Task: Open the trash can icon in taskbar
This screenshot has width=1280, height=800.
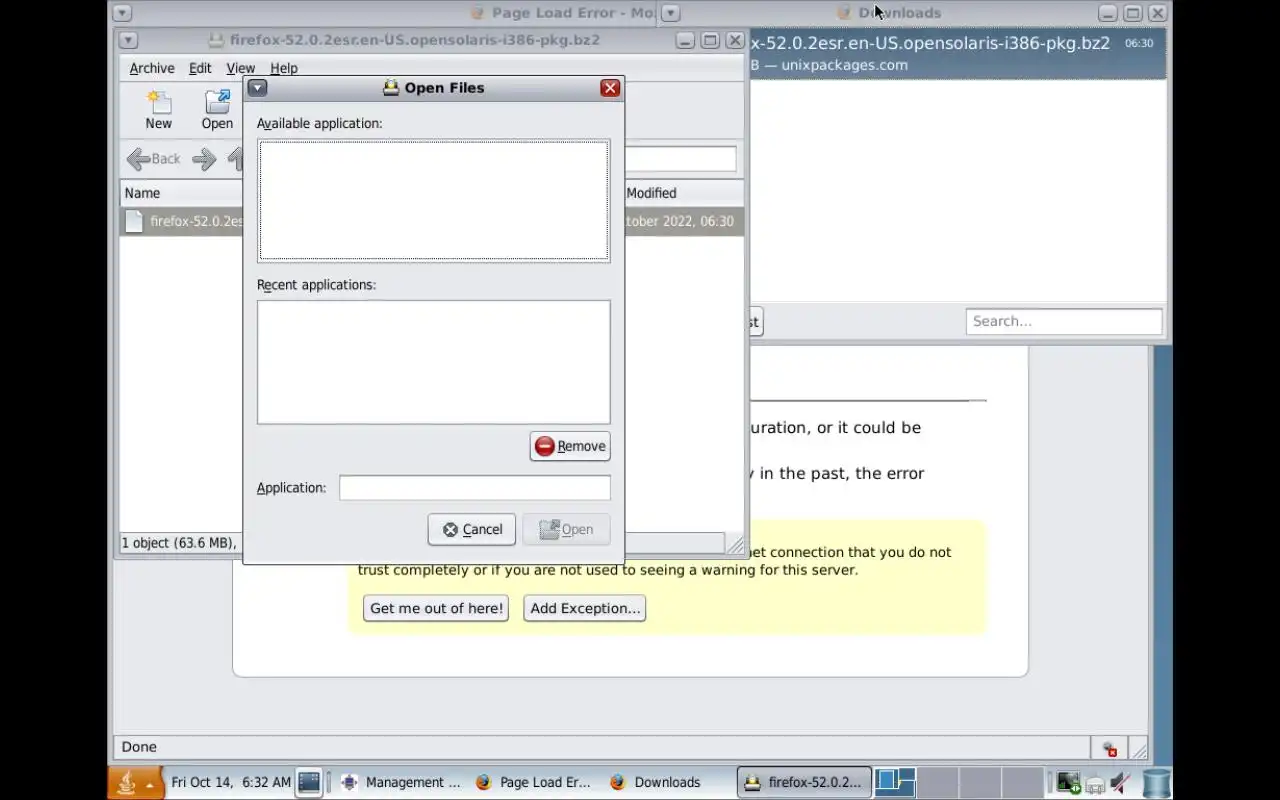Action: [x=1157, y=782]
